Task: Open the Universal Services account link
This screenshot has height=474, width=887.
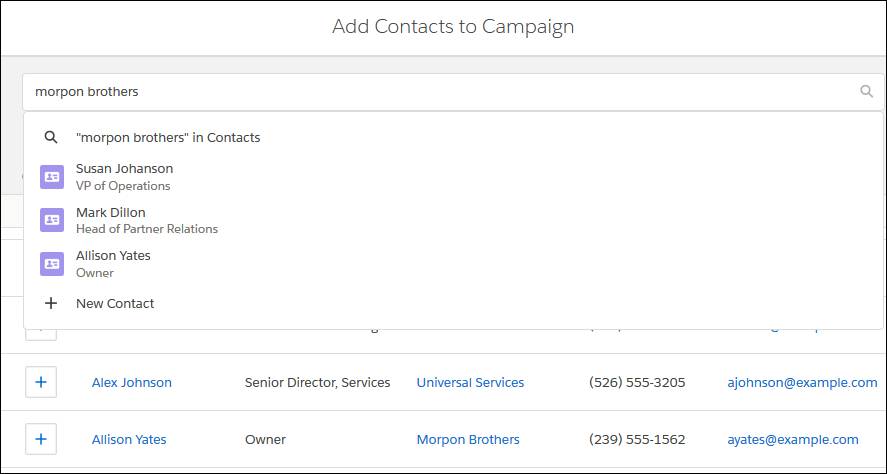Action: point(470,382)
